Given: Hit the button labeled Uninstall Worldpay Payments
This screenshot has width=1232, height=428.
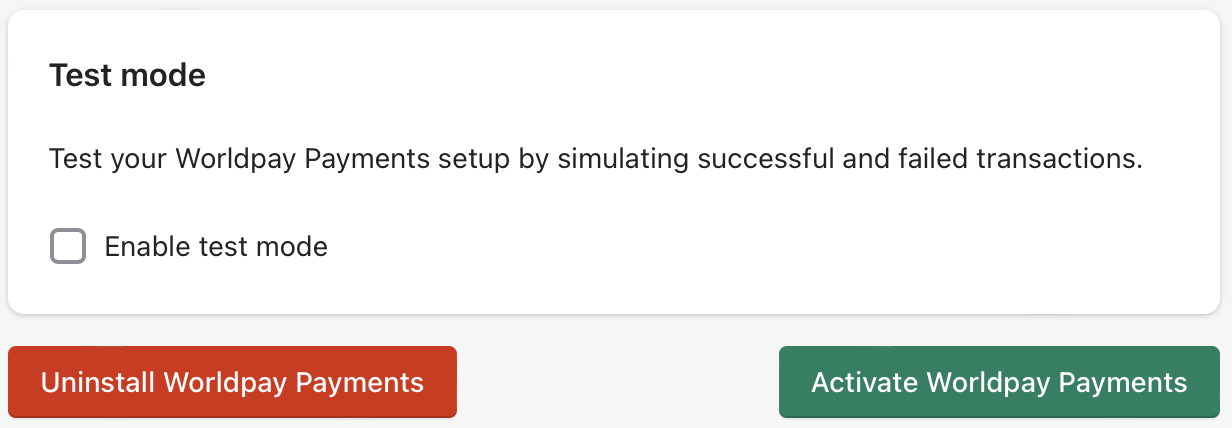Looking at the screenshot, I should 232,382.
